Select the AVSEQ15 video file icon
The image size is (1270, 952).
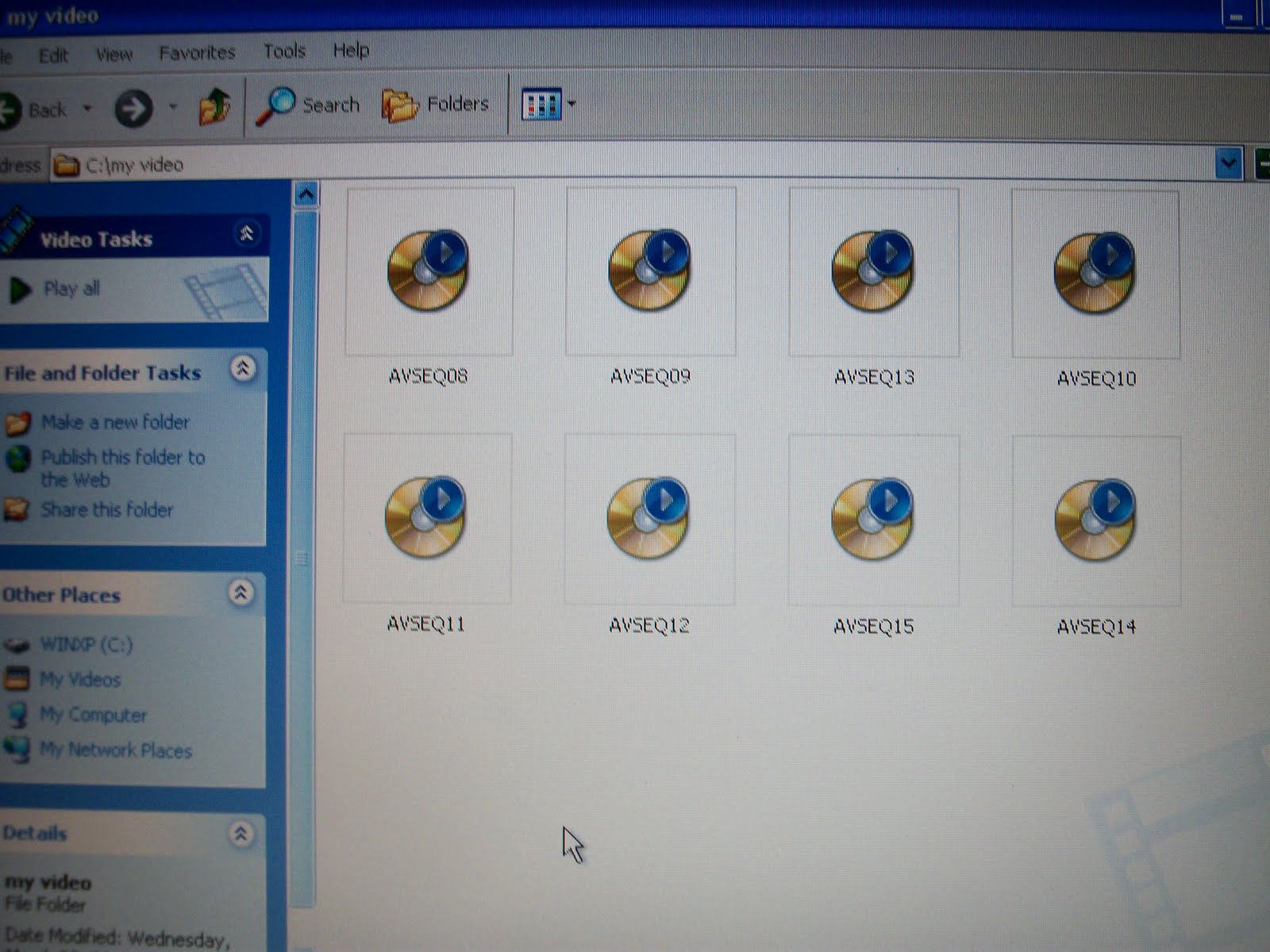pyautogui.click(x=873, y=520)
